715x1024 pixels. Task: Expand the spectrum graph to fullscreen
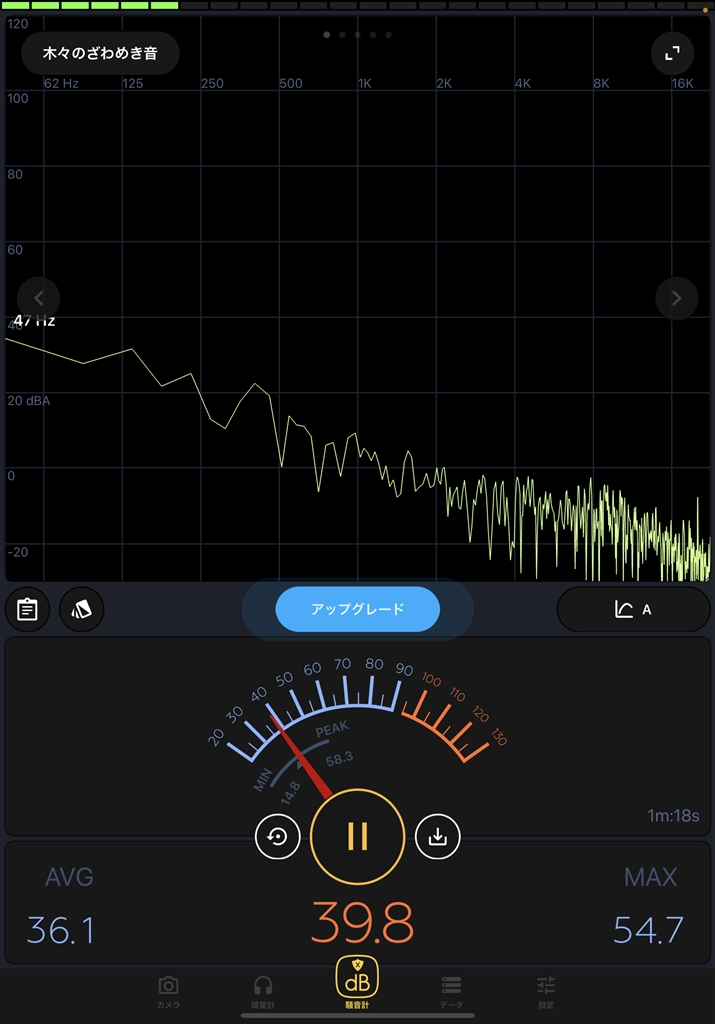[x=672, y=53]
